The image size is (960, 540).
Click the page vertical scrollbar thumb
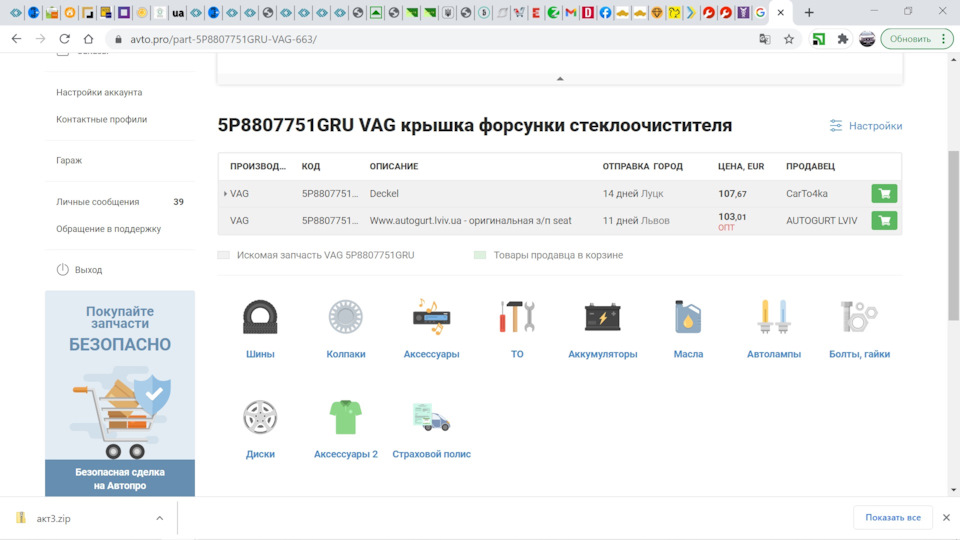953,236
